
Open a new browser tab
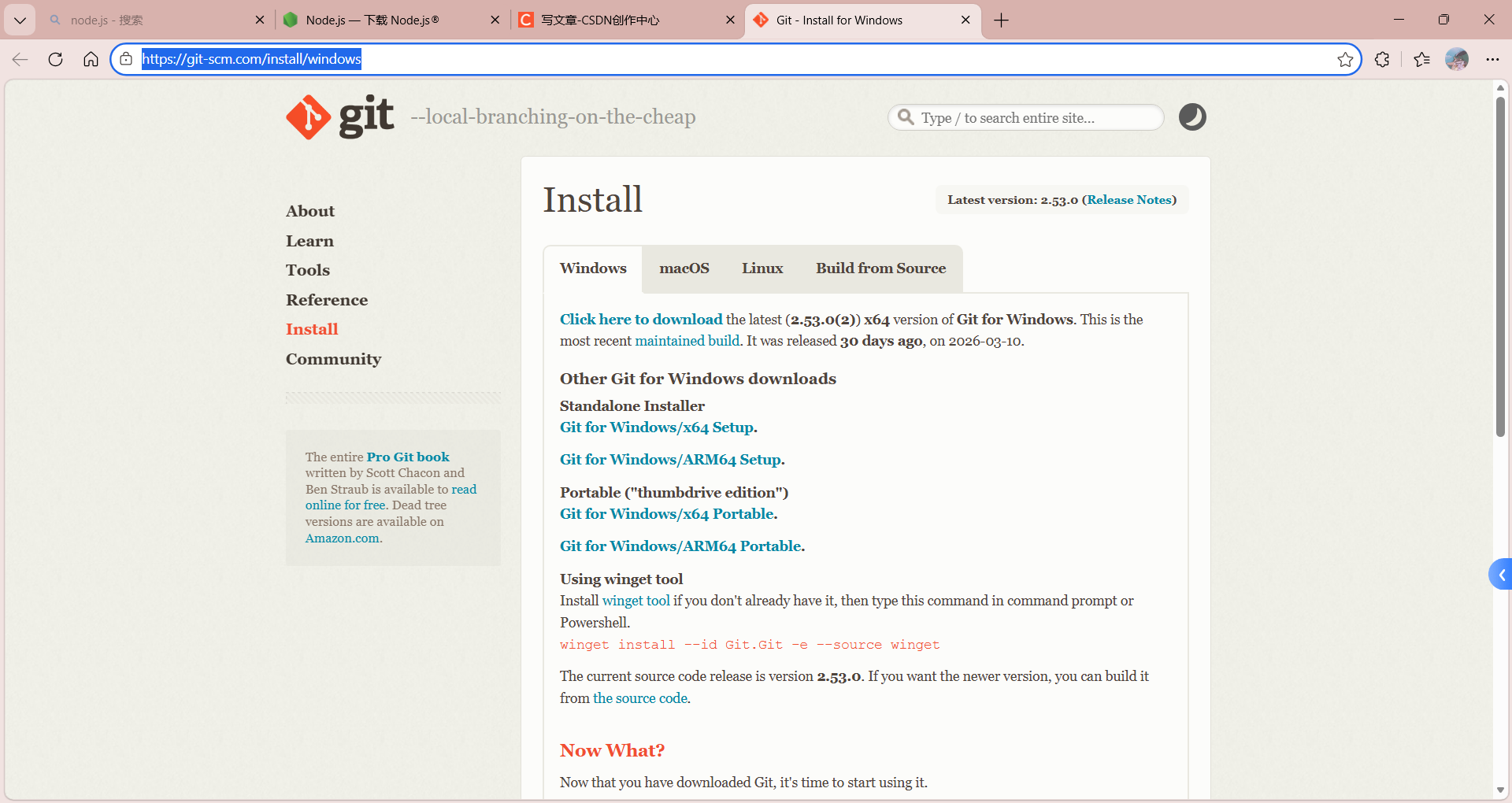(x=1001, y=20)
